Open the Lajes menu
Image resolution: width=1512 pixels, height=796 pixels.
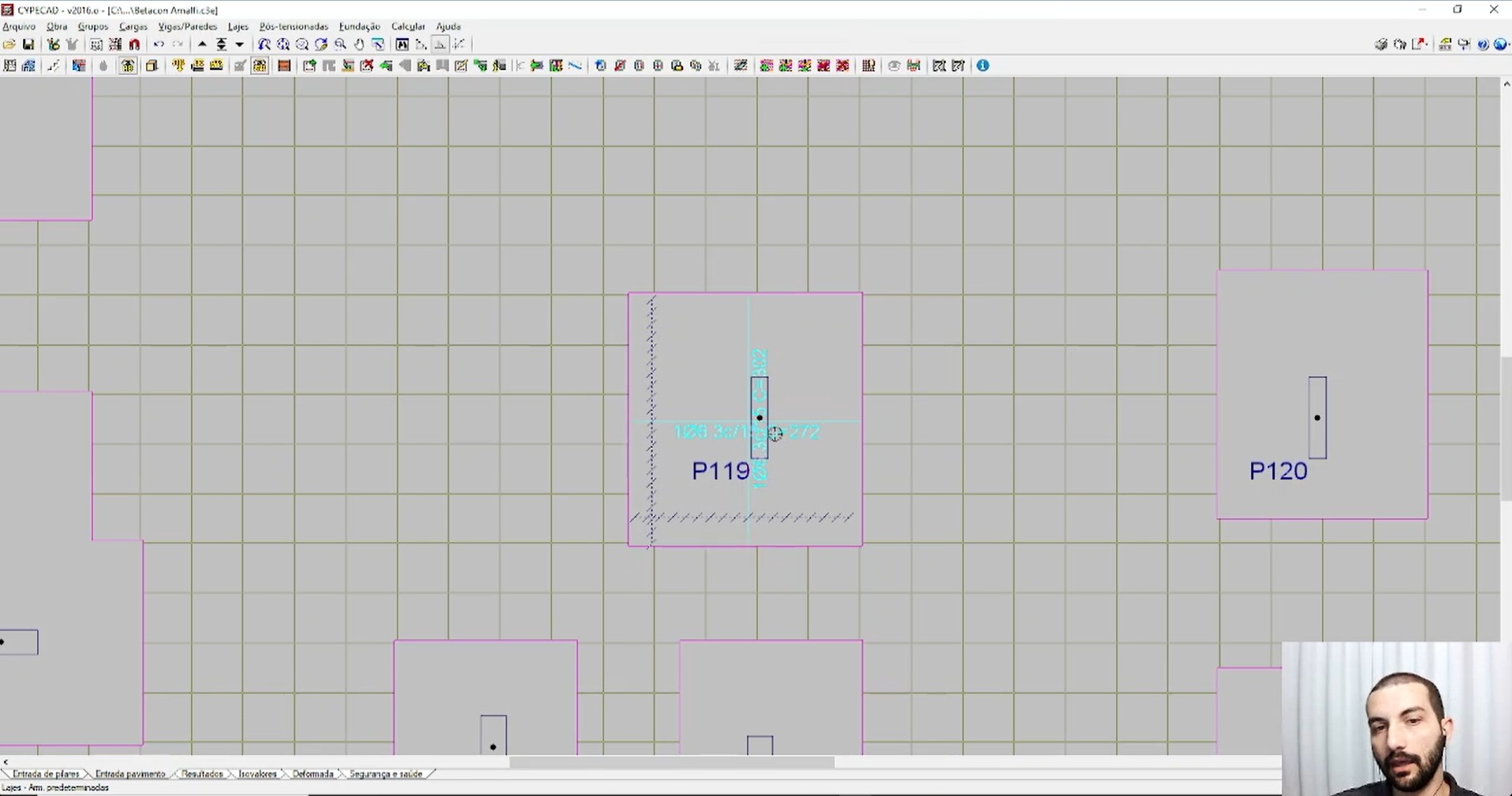point(238,26)
